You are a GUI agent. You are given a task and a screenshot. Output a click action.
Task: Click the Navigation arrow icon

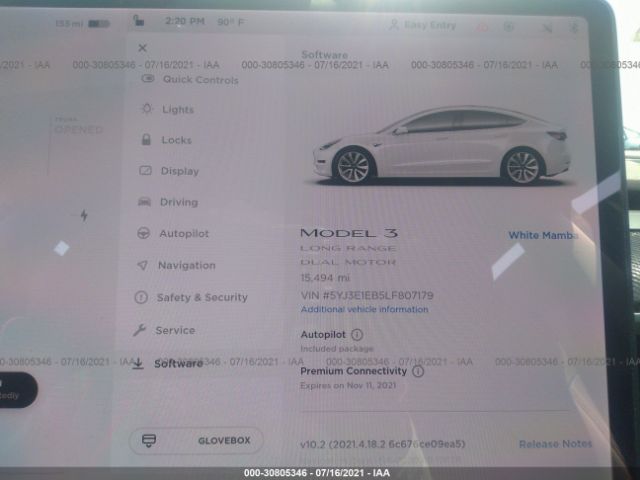(142, 265)
